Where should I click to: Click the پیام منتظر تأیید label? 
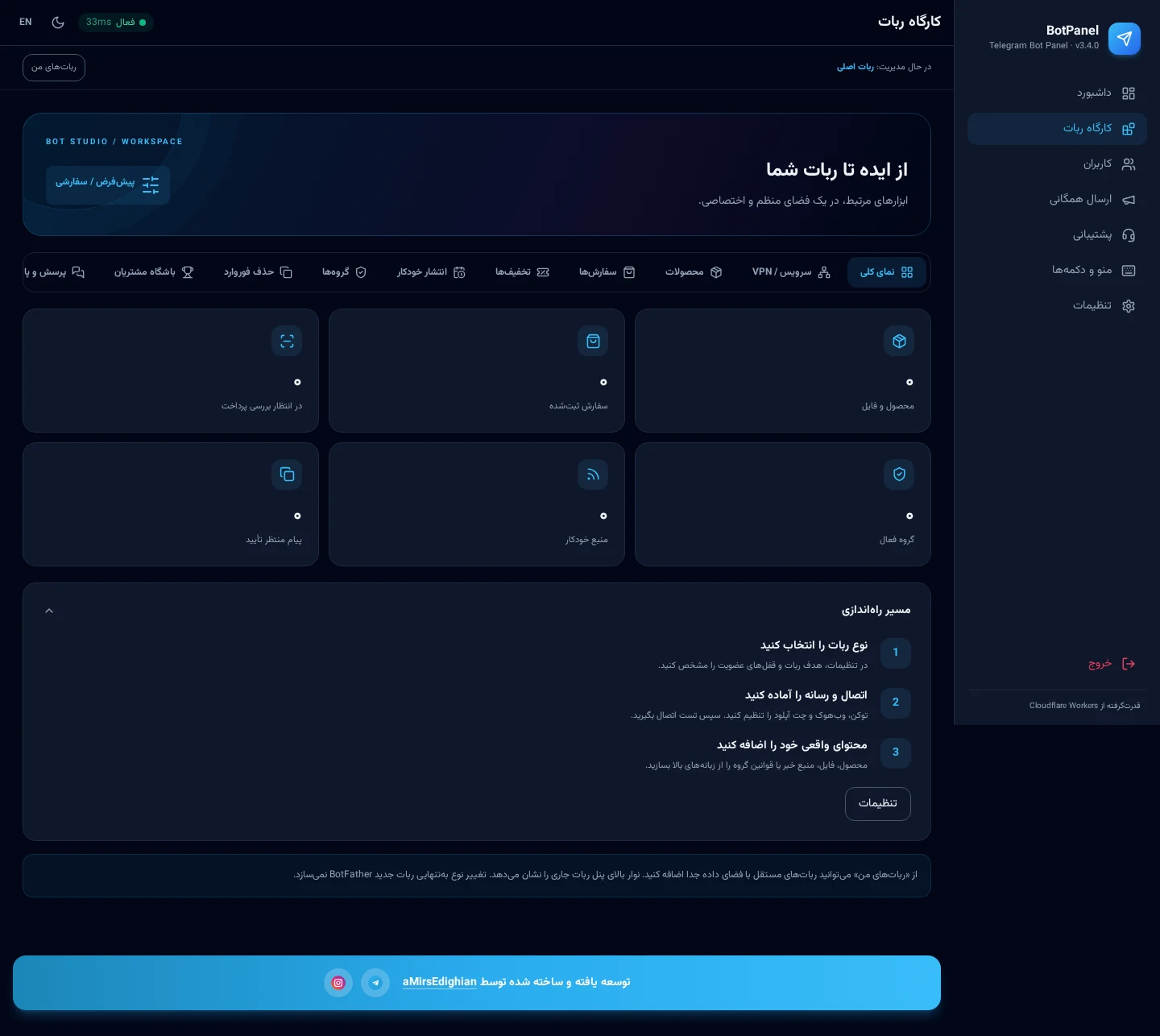[274, 540]
